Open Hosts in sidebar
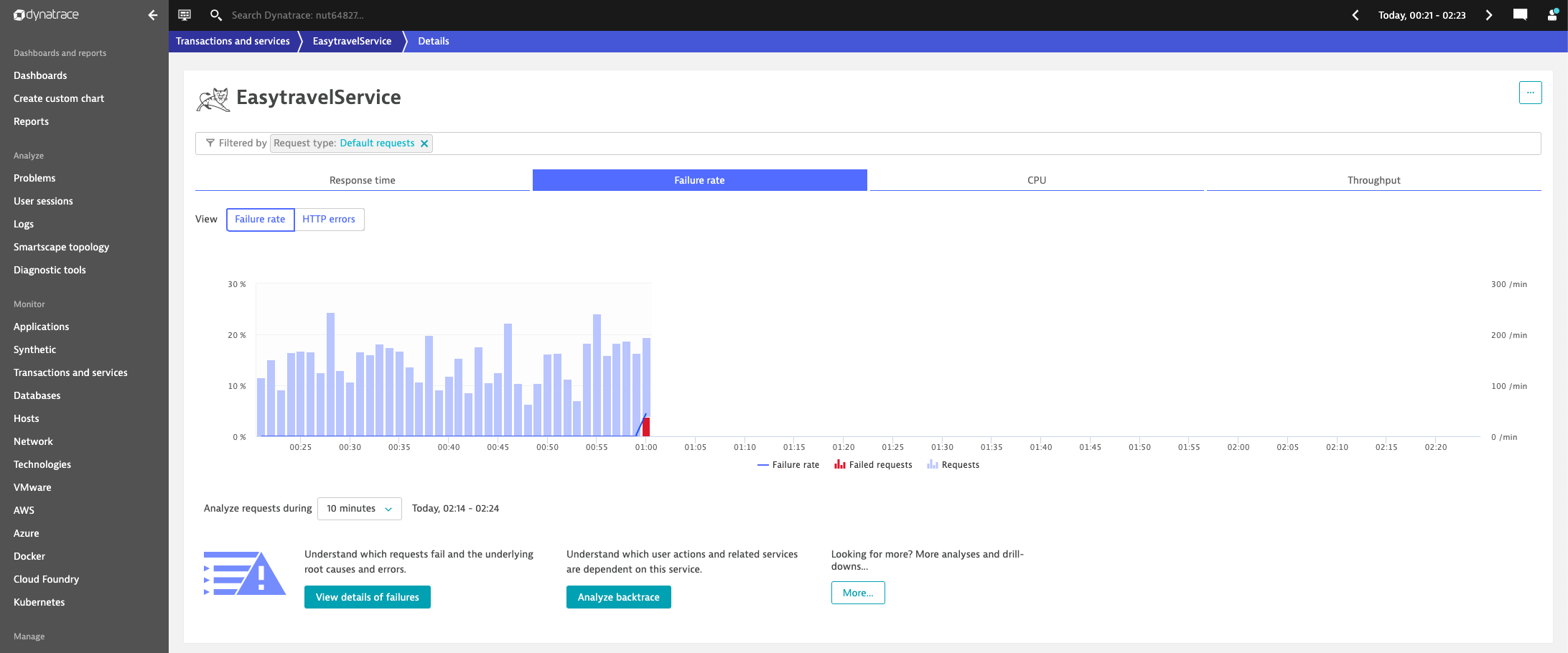The width and height of the screenshot is (1568, 653). pos(26,418)
